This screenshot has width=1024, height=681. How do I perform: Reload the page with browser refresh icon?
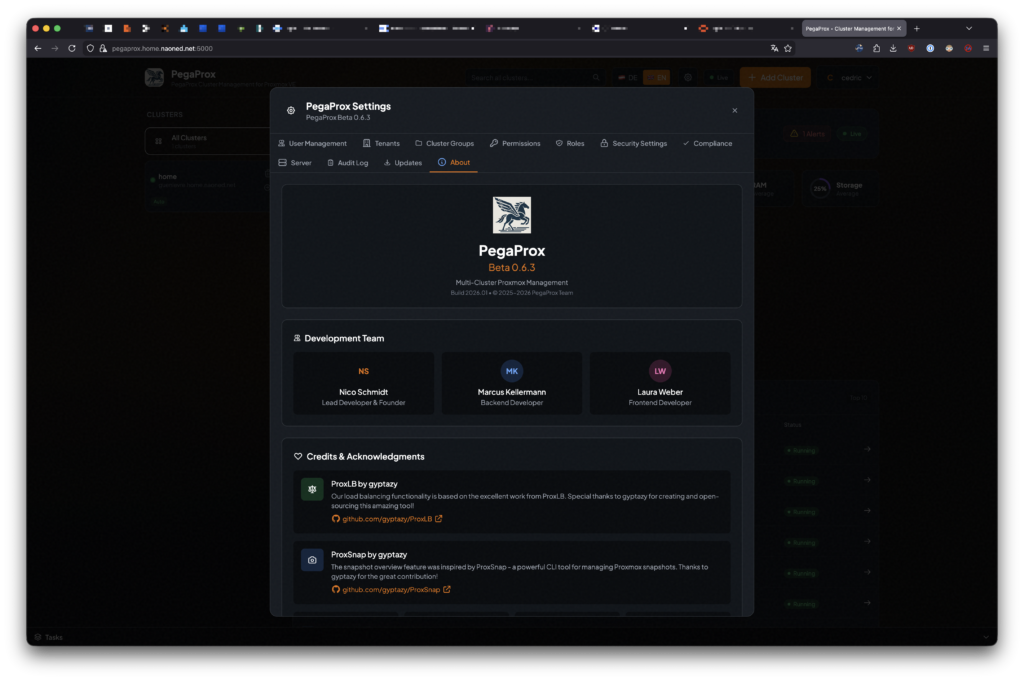pyautogui.click(x=72, y=48)
